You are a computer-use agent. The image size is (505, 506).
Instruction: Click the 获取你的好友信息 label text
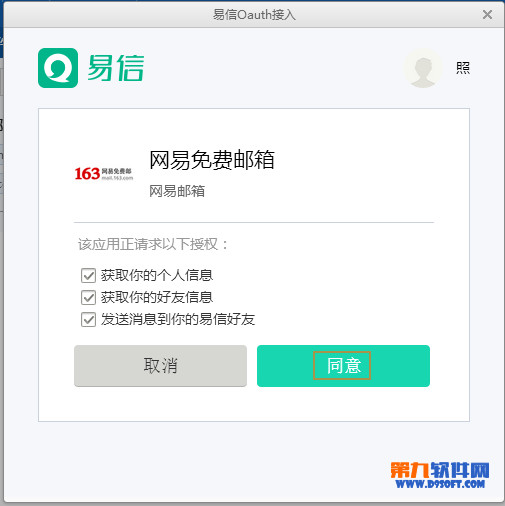pyautogui.click(x=157, y=297)
